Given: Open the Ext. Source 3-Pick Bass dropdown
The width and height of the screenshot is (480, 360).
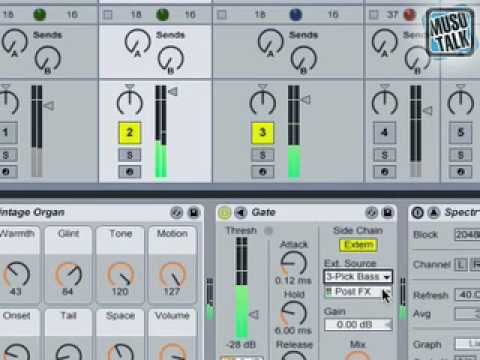Looking at the screenshot, I should pyautogui.click(x=358, y=277).
